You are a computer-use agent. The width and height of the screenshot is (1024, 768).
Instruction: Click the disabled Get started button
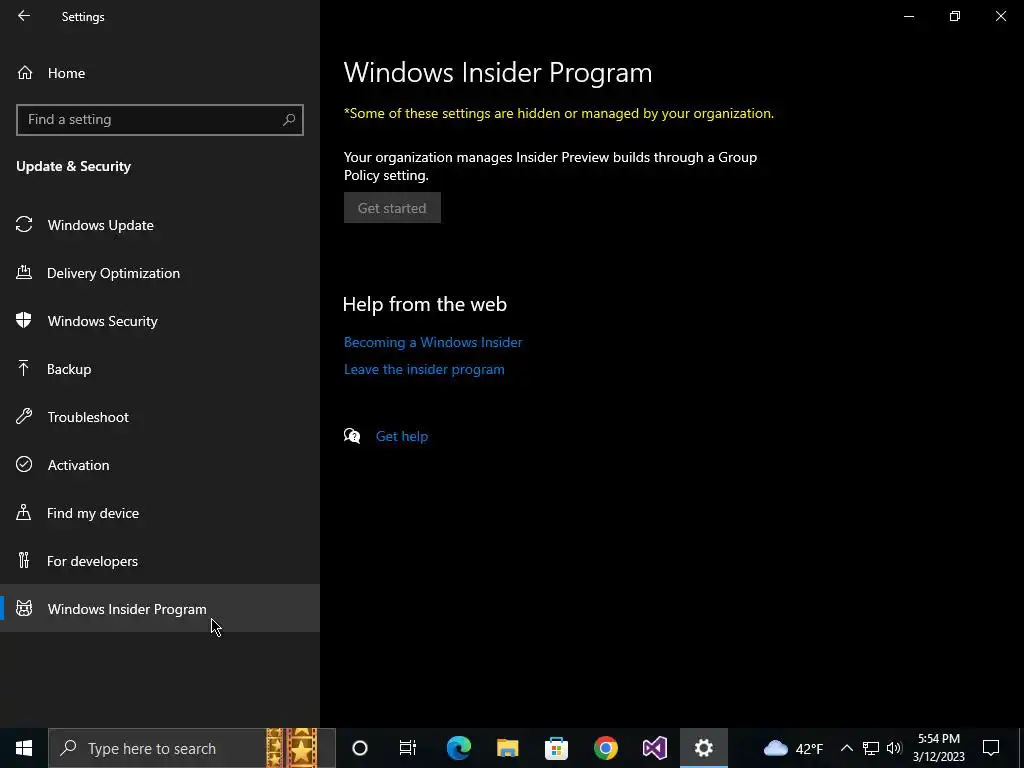tap(392, 208)
